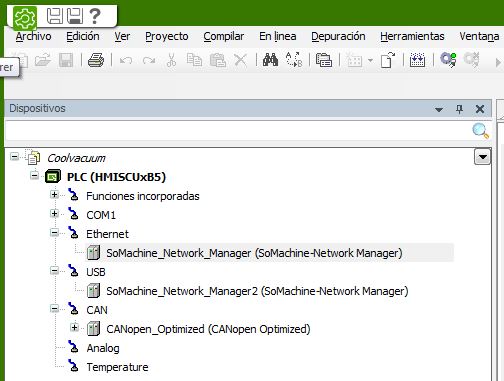The width and height of the screenshot is (504, 381).
Task: Click the device search input field
Action: [238, 131]
